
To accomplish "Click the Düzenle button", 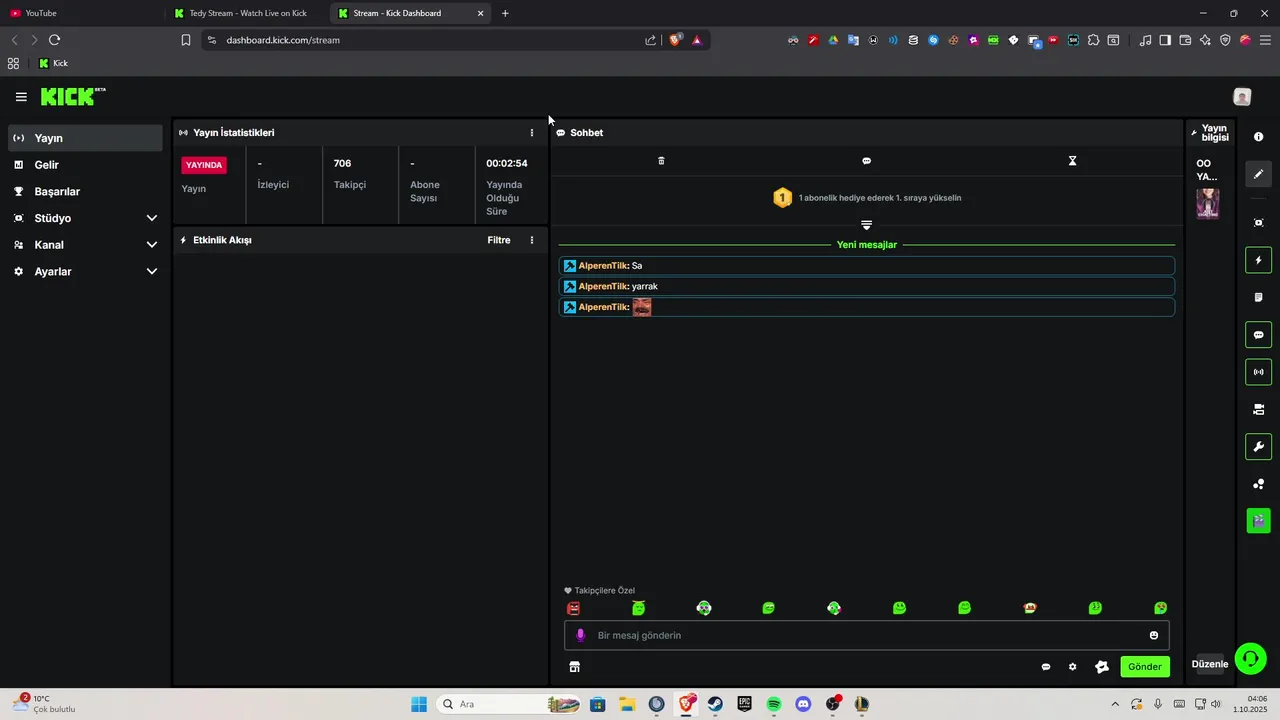I will click(x=1209, y=664).
